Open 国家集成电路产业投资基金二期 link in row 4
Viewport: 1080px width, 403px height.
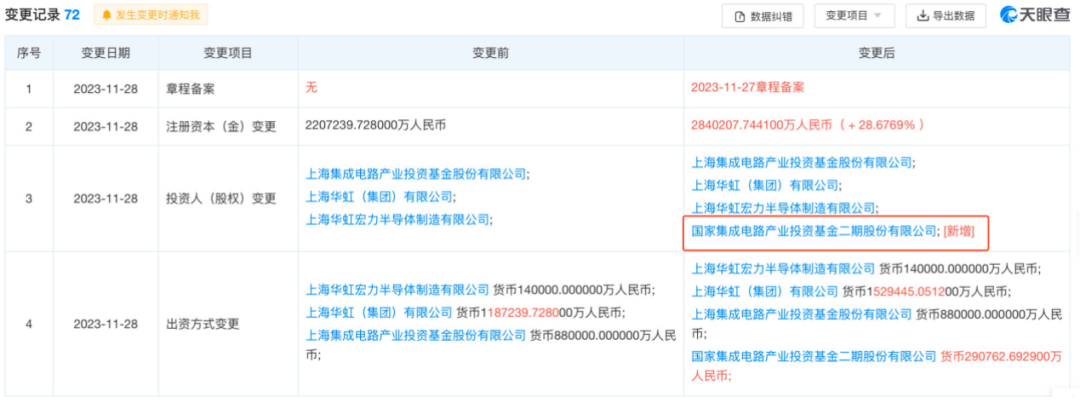click(x=815, y=357)
